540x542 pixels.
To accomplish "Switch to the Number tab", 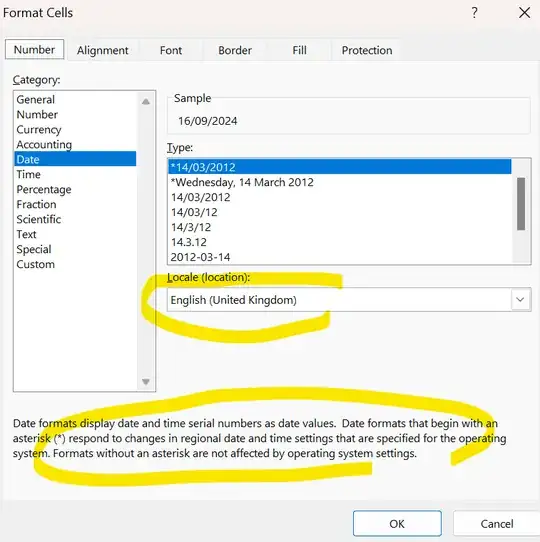I will (34, 49).
